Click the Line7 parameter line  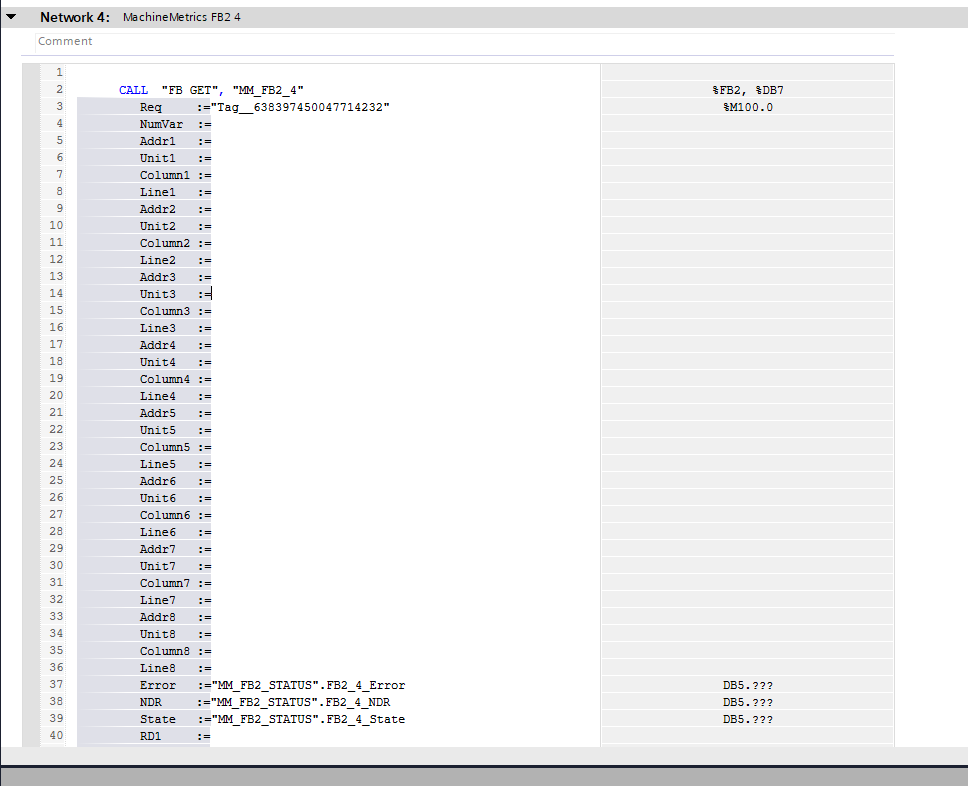[x=157, y=600]
